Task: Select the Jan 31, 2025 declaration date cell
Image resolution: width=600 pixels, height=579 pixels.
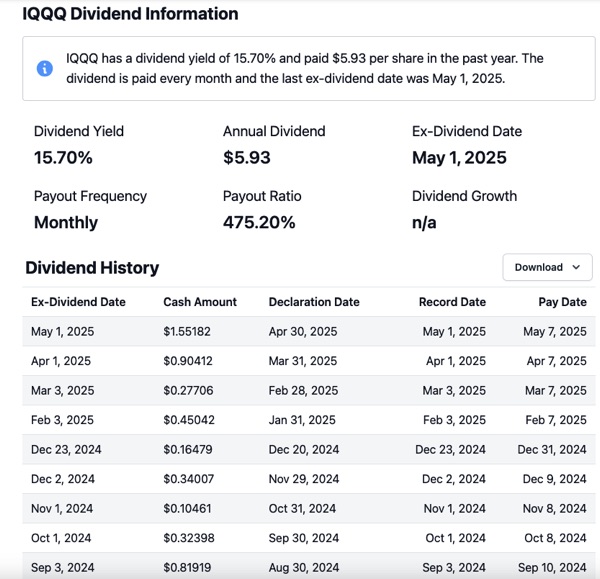Action: 302,420
